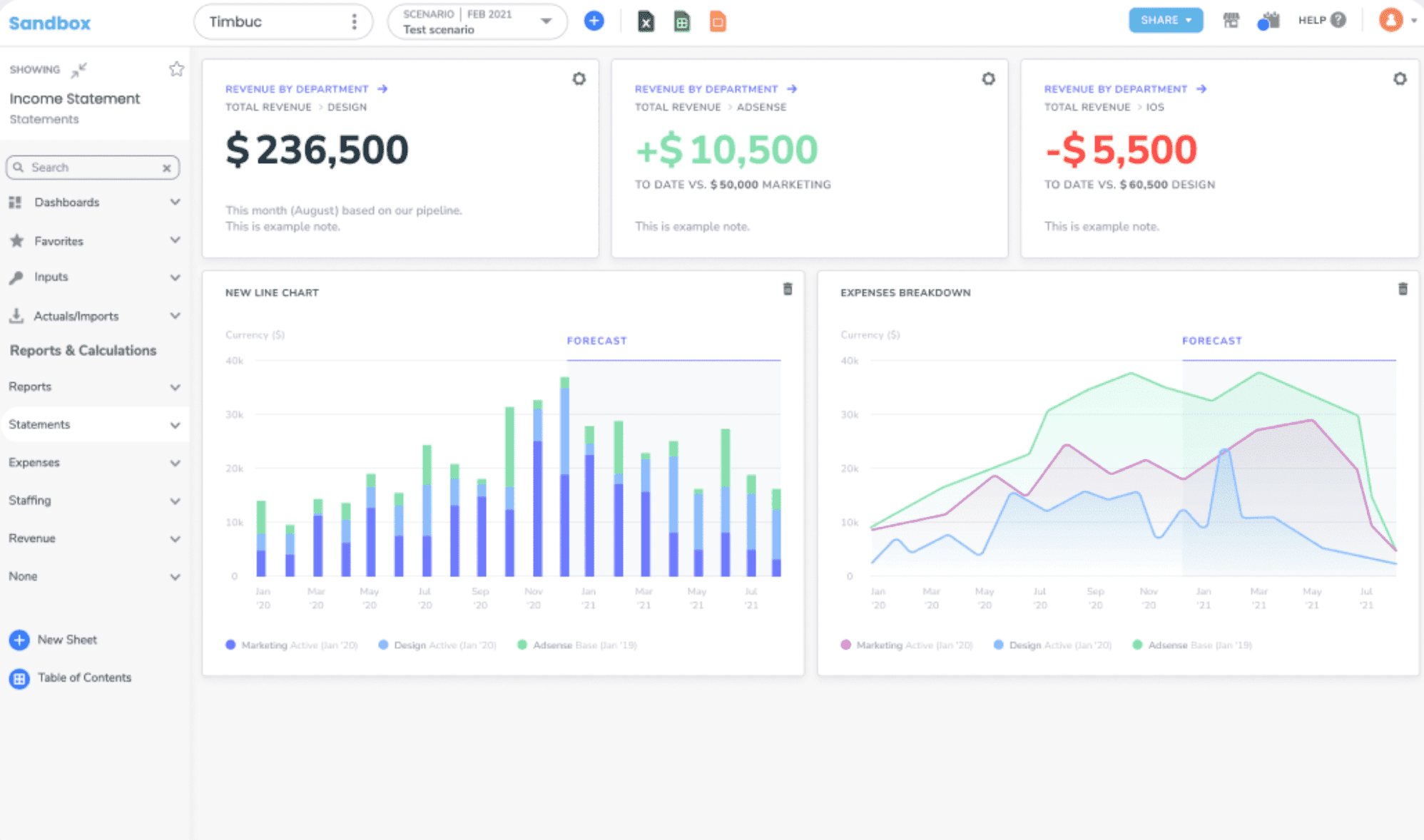Collapse the sidebar with the shrink icon
Image resolution: width=1424 pixels, height=840 pixels.
click(78, 69)
